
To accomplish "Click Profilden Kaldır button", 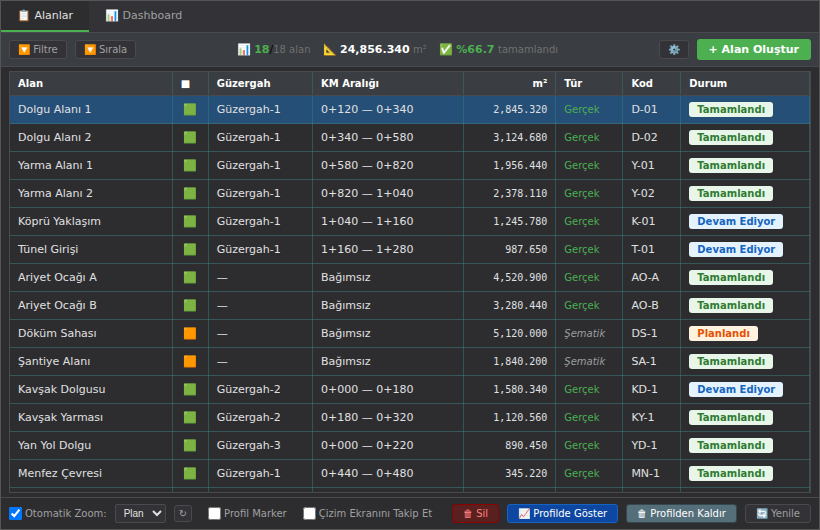I will pyautogui.click(x=681, y=513).
